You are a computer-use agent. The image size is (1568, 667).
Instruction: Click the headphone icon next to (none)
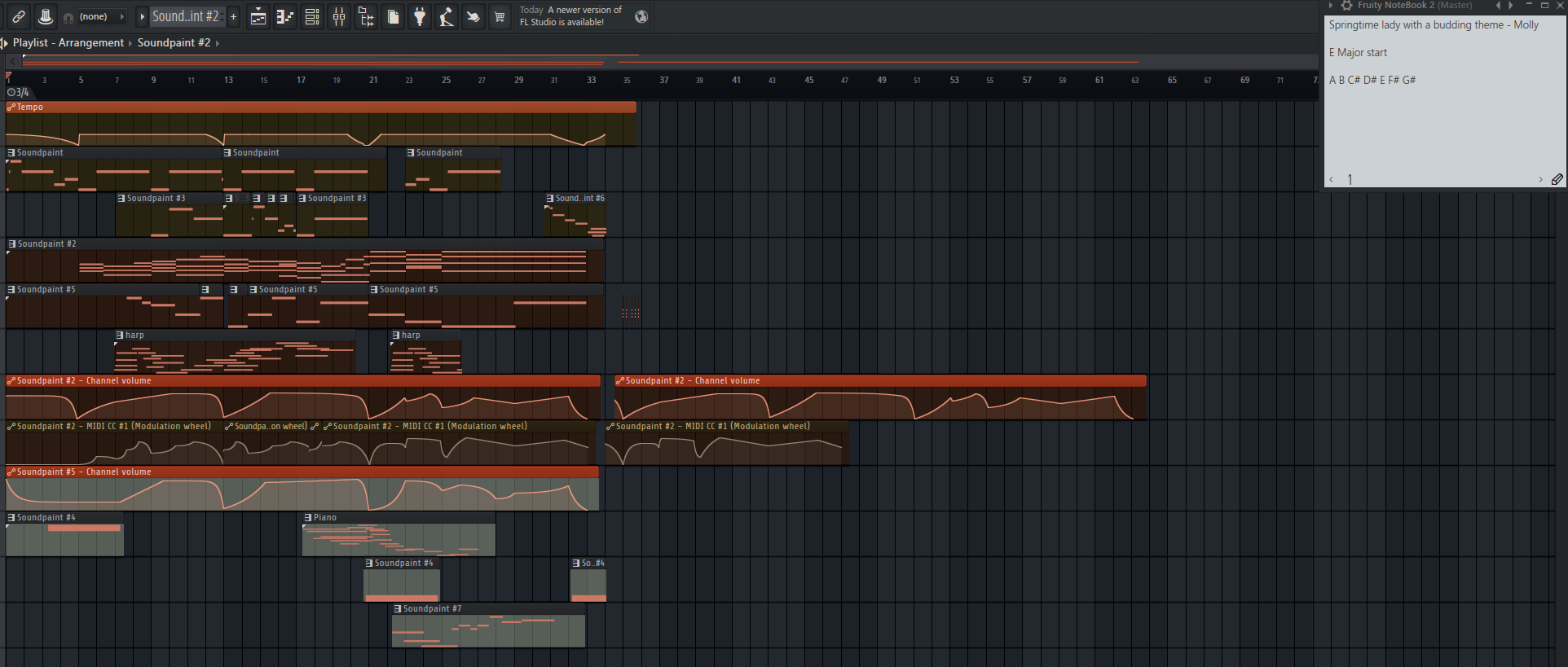[x=68, y=17]
